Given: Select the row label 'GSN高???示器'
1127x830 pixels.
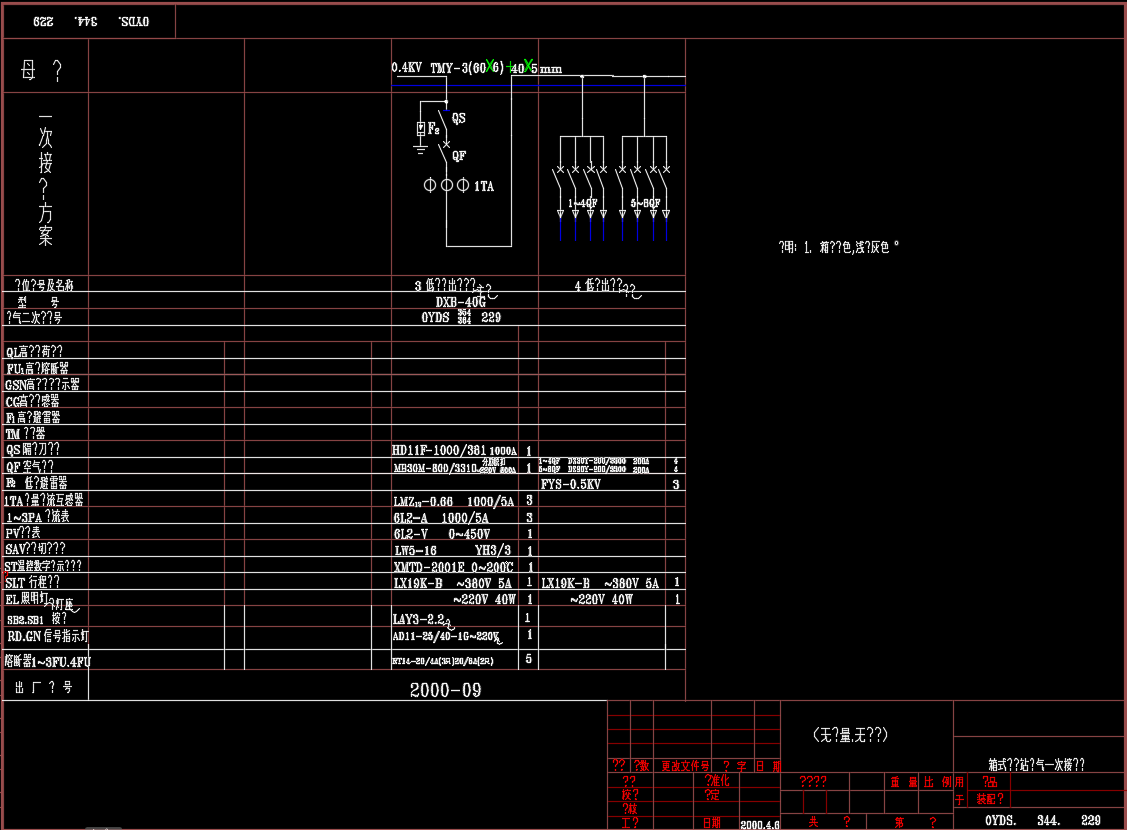Looking at the screenshot, I should coord(42,384).
